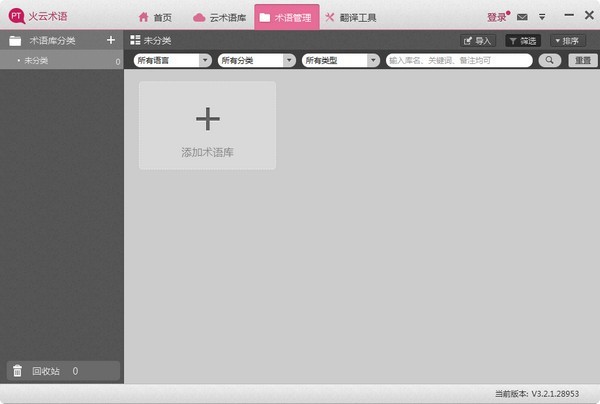600x404 pixels.
Task: Toggle the 筛选 filter button
Action: [523, 41]
